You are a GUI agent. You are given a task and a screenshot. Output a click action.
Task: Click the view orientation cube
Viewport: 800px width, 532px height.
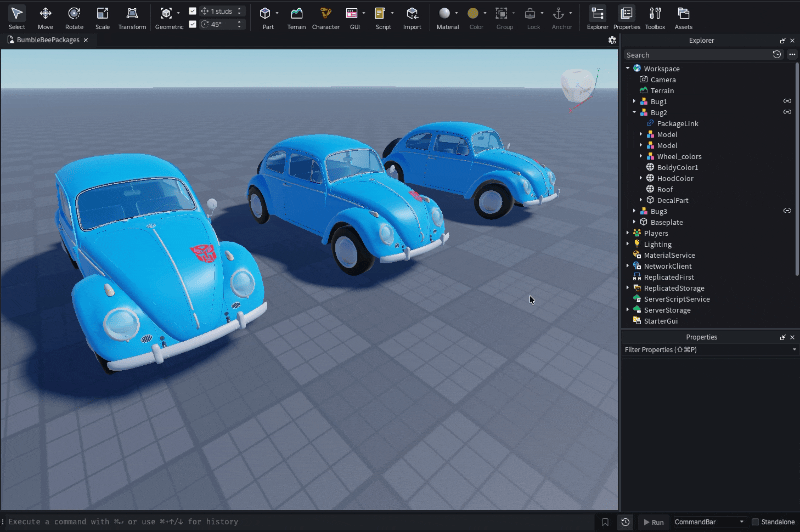click(x=578, y=85)
